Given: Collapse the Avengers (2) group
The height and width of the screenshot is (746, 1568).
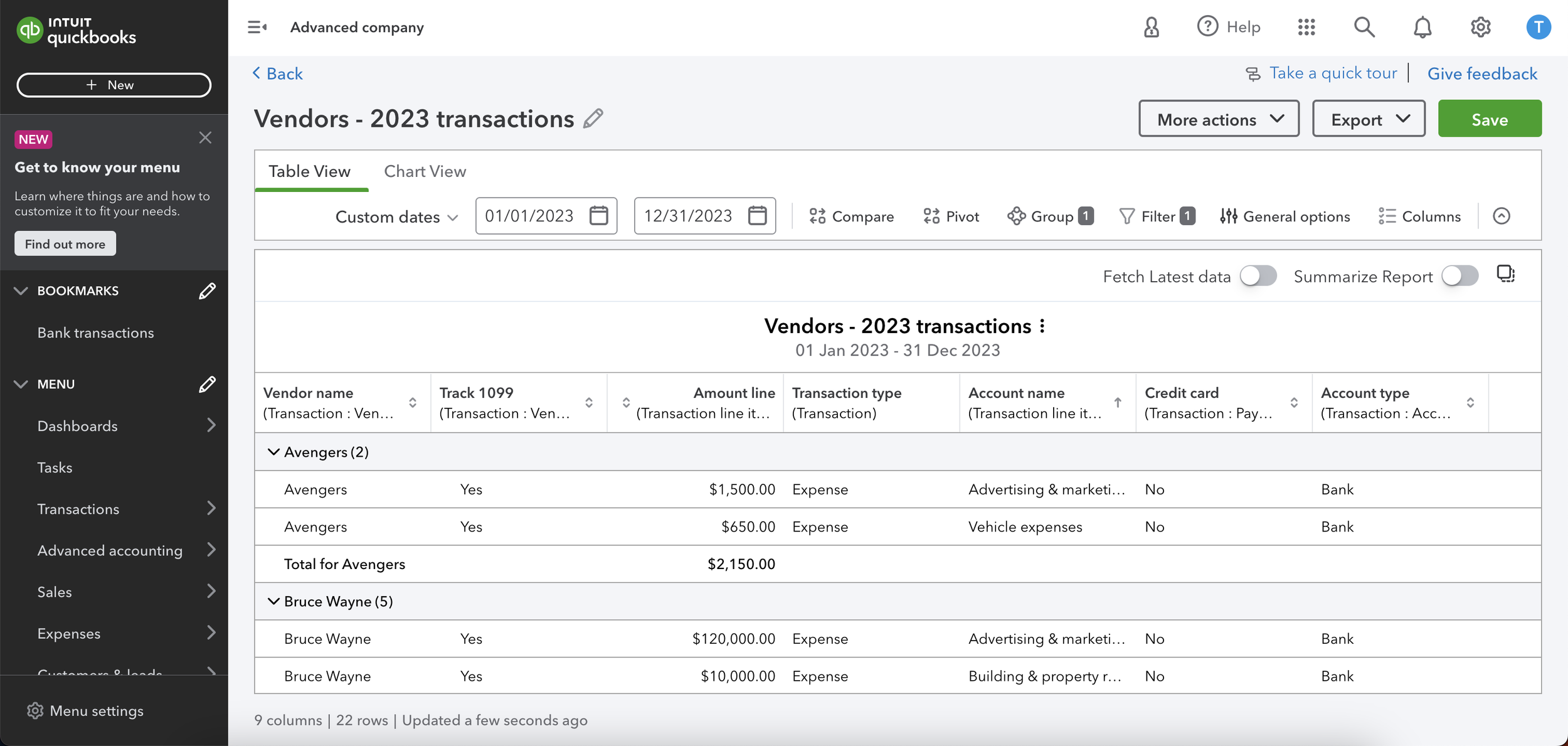Looking at the screenshot, I should pyautogui.click(x=273, y=452).
